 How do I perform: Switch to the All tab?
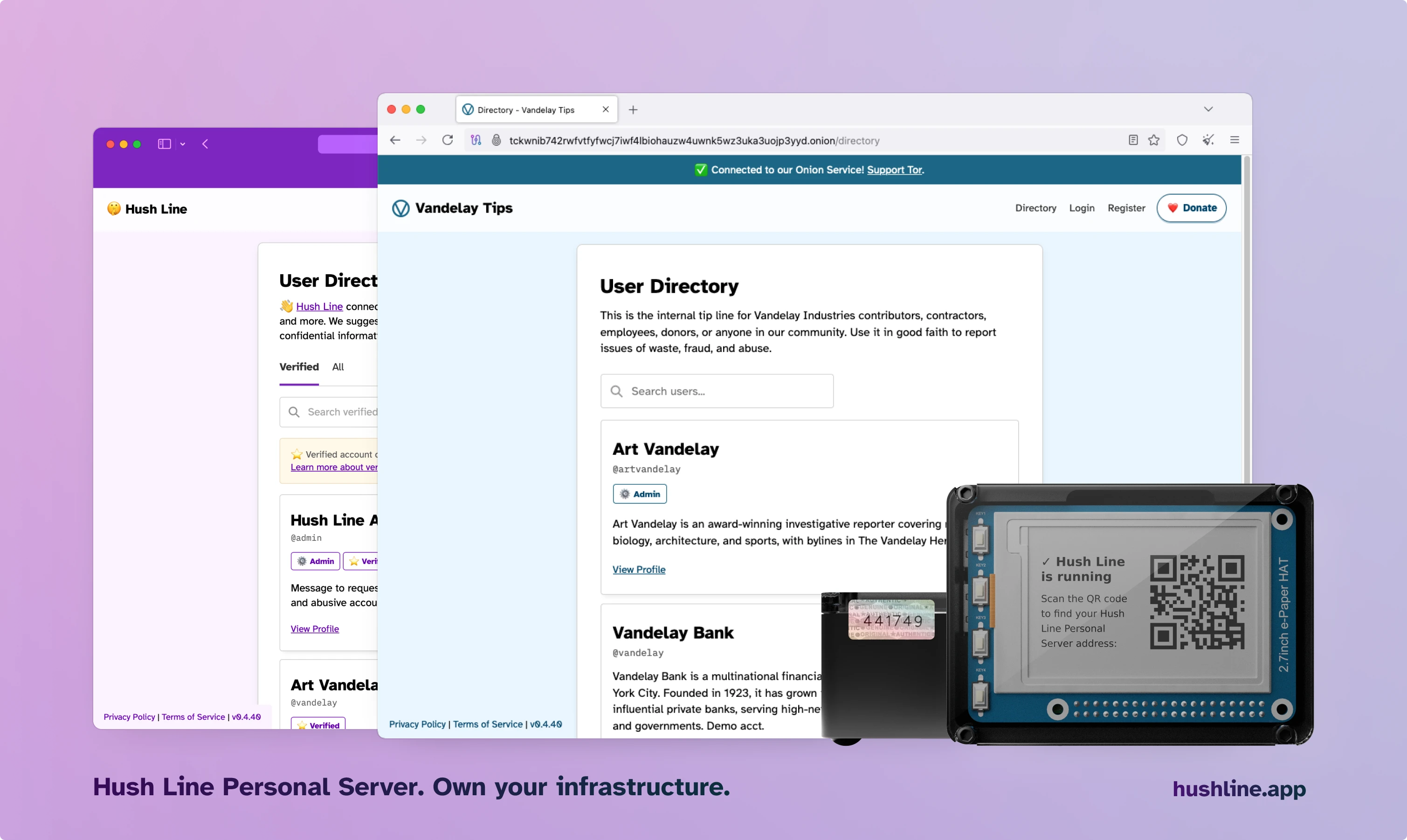point(338,367)
